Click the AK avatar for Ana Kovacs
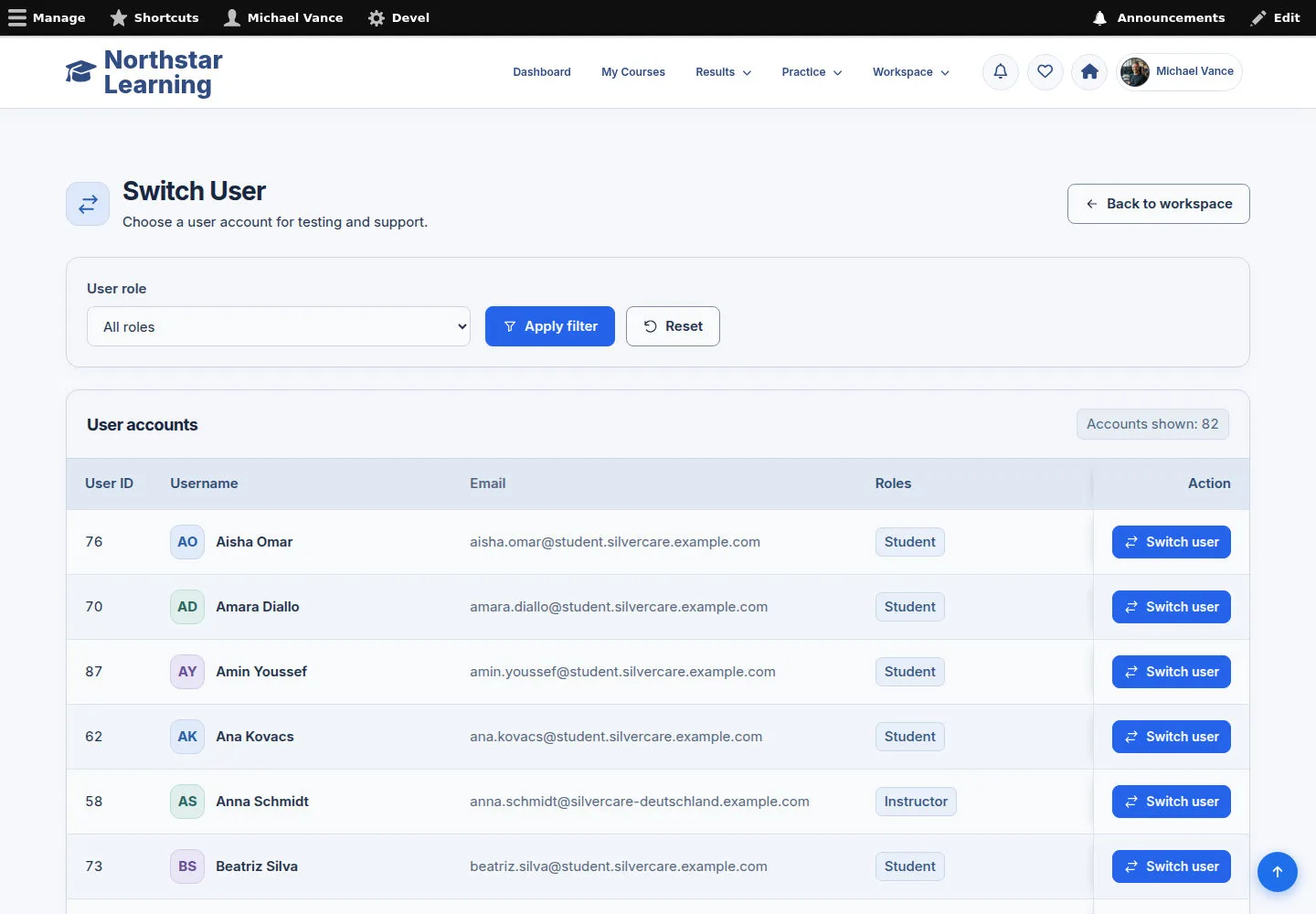 click(x=187, y=737)
